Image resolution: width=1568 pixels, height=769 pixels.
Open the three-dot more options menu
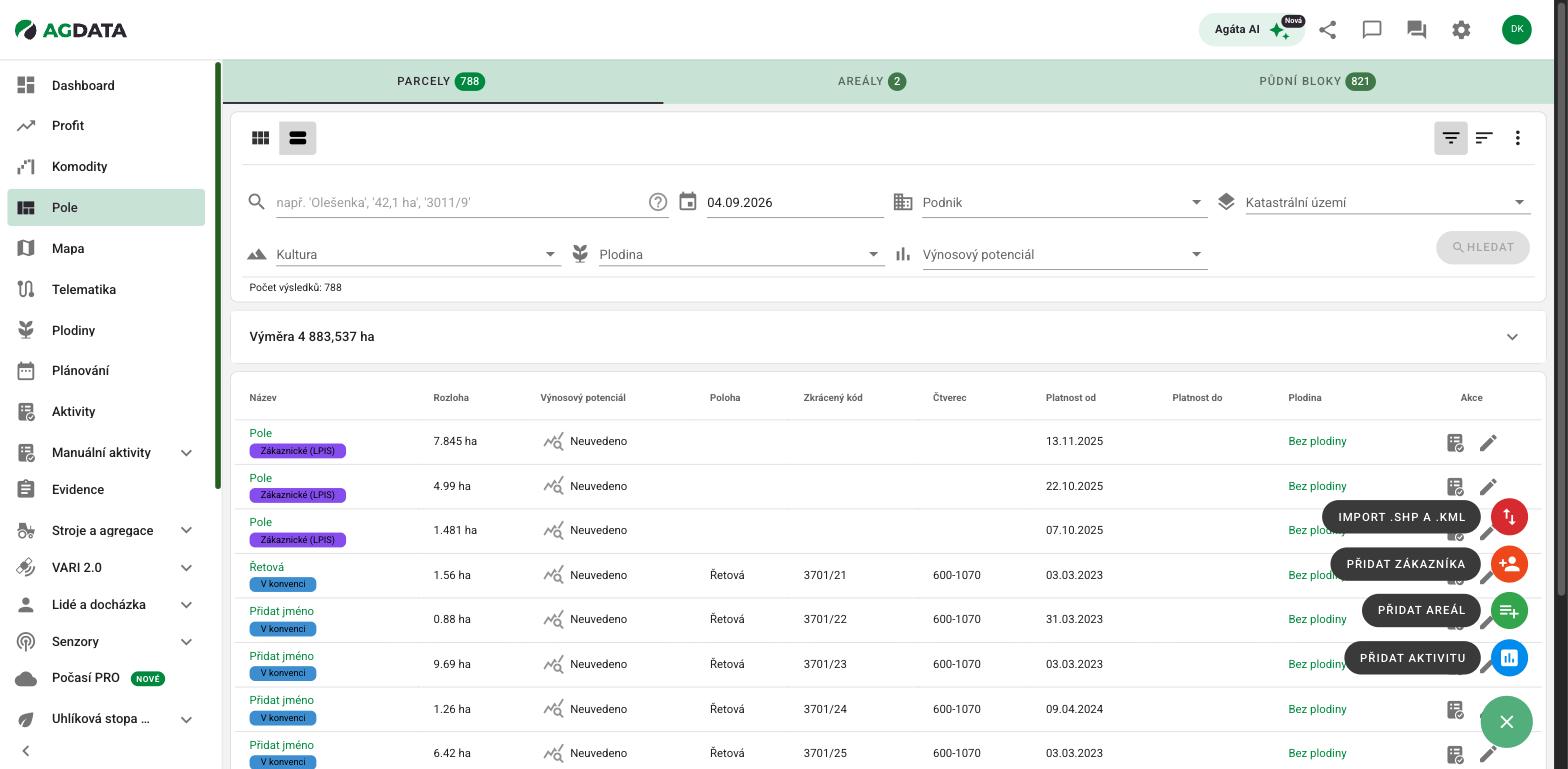1518,138
